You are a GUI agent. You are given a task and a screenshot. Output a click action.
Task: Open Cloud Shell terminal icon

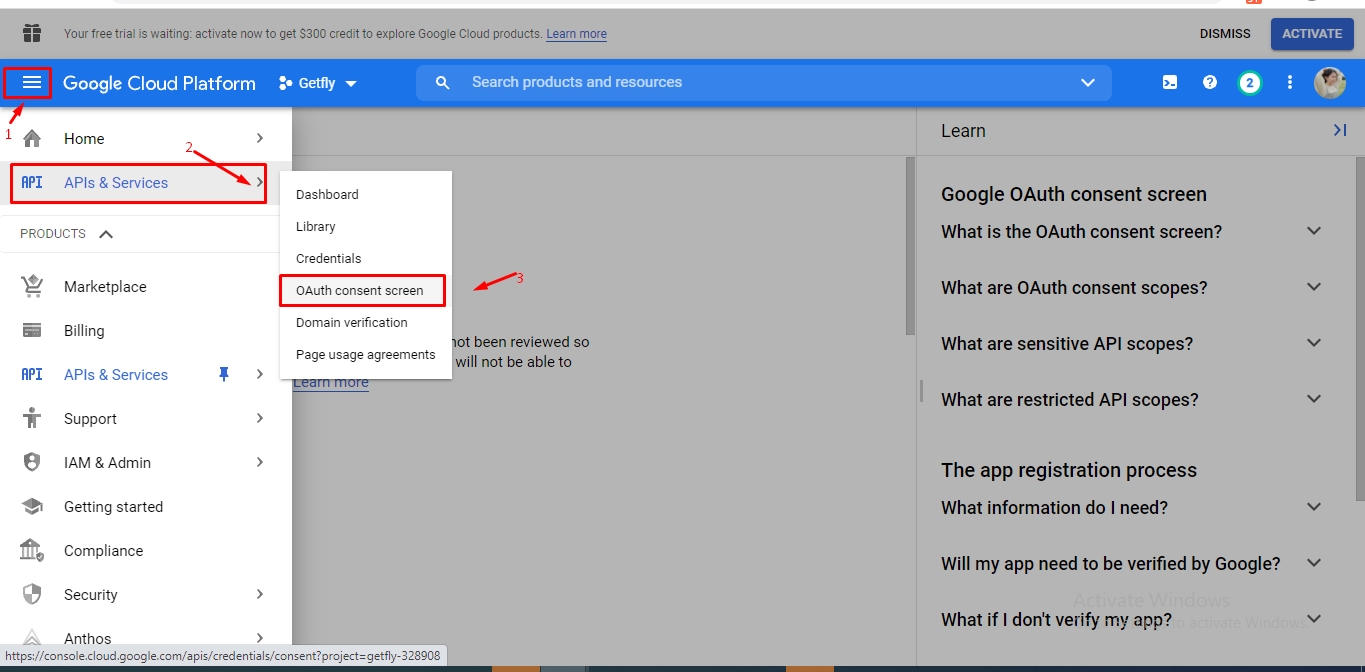(x=1169, y=83)
